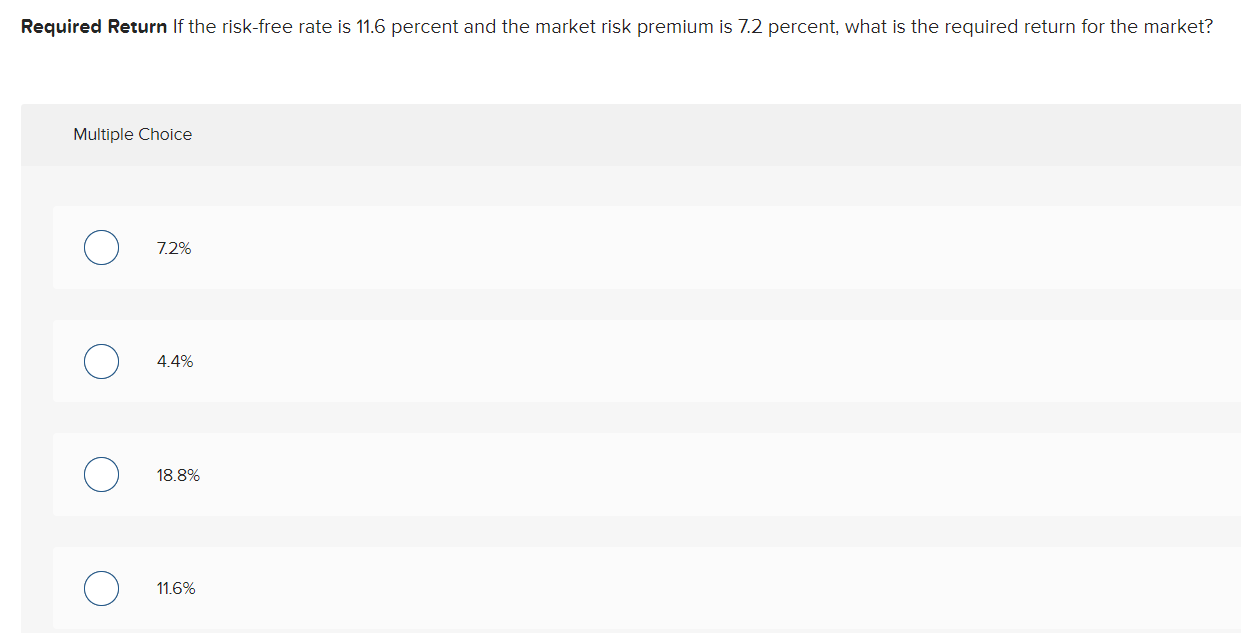Select the 4.4% radio button

(x=101, y=361)
